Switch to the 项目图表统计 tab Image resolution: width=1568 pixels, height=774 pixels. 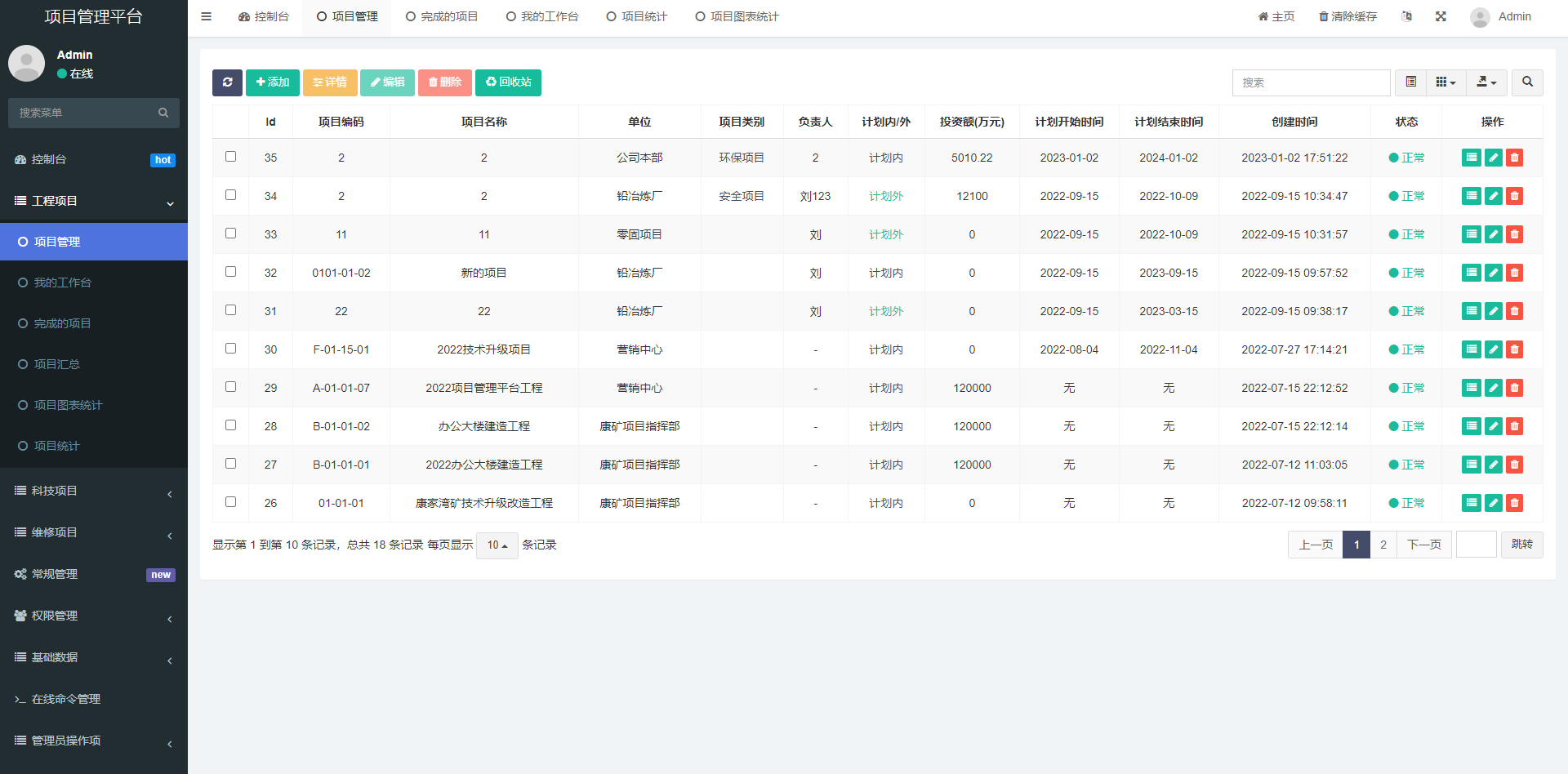[737, 16]
